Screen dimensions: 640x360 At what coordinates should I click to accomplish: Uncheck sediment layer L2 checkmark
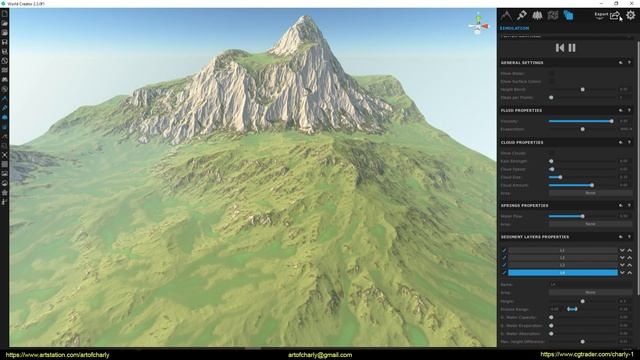(x=504, y=258)
